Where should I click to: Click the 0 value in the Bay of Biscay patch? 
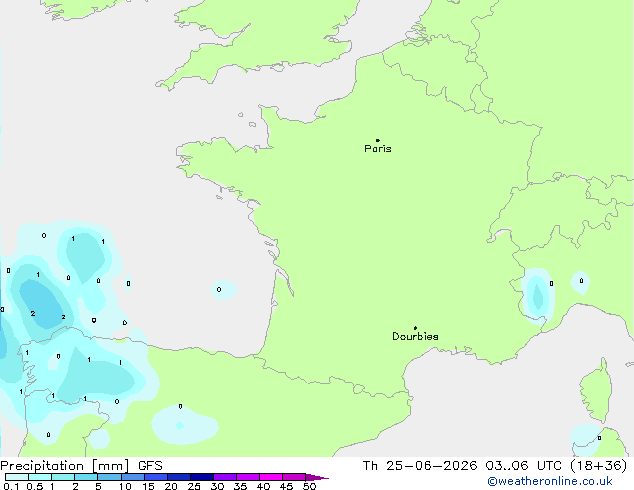219,289
